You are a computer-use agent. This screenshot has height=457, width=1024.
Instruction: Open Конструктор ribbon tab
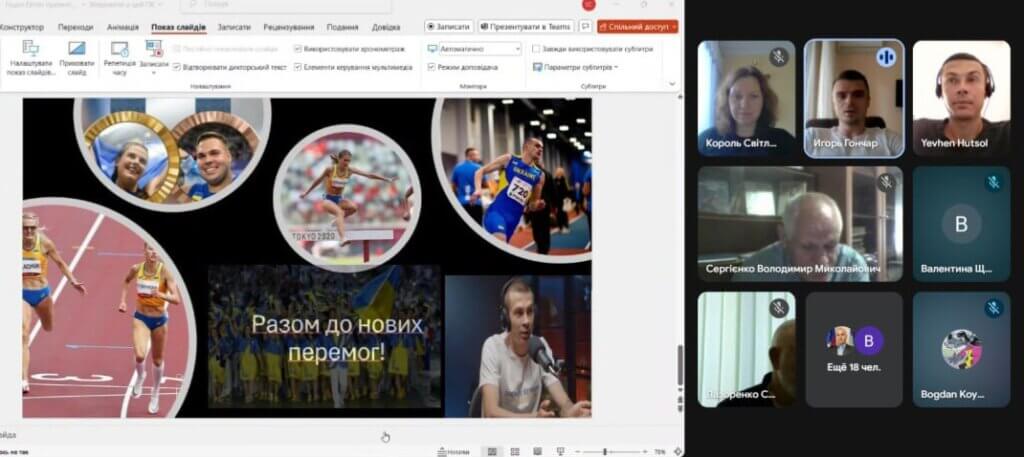(22, 27)
